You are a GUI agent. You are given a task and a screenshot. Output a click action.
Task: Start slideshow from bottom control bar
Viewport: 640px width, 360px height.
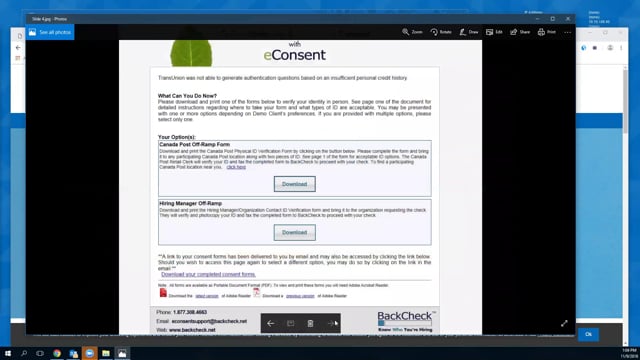tap(290, 323)
